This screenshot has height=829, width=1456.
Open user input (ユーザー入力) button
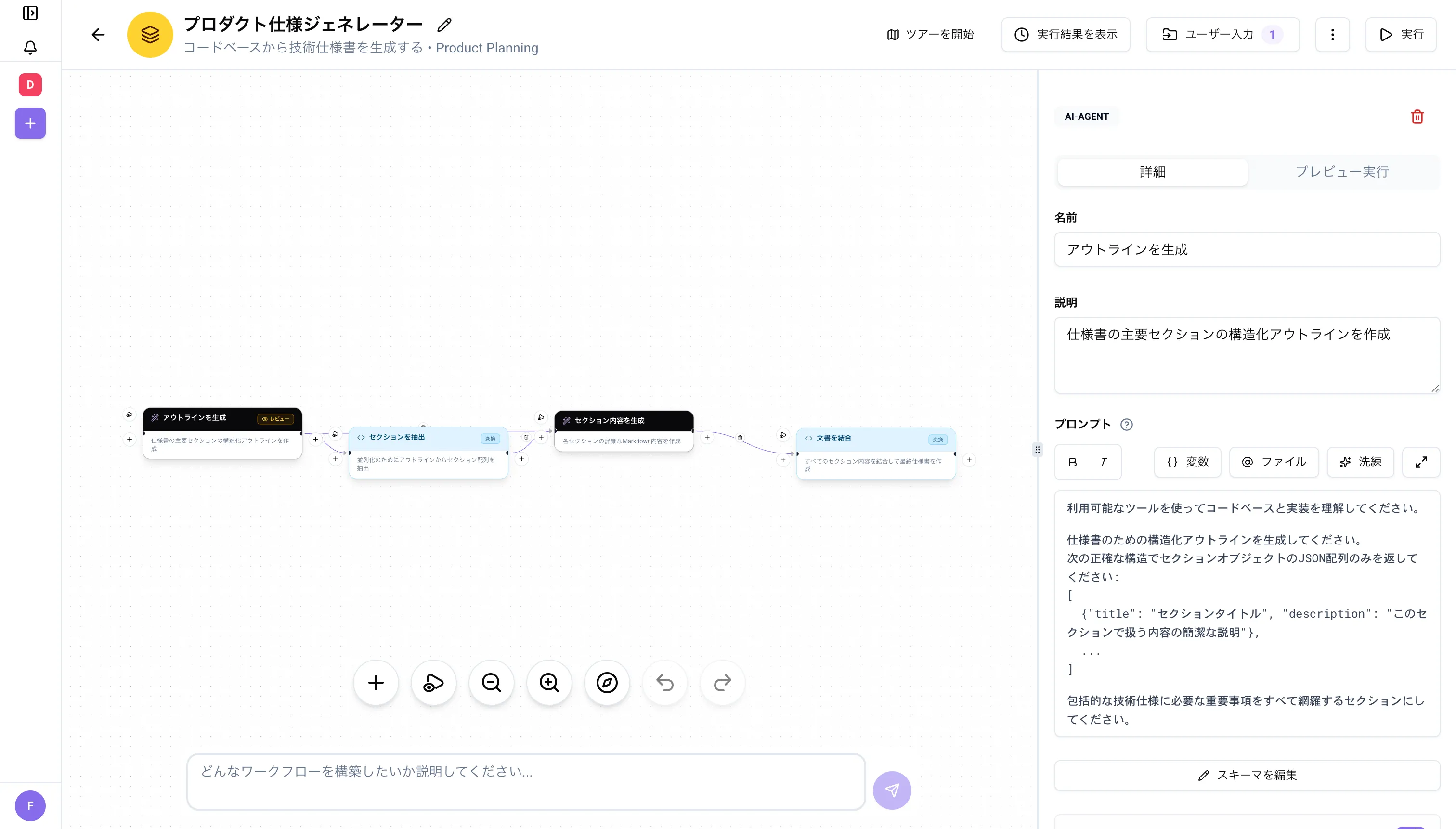click(1222, 35)
